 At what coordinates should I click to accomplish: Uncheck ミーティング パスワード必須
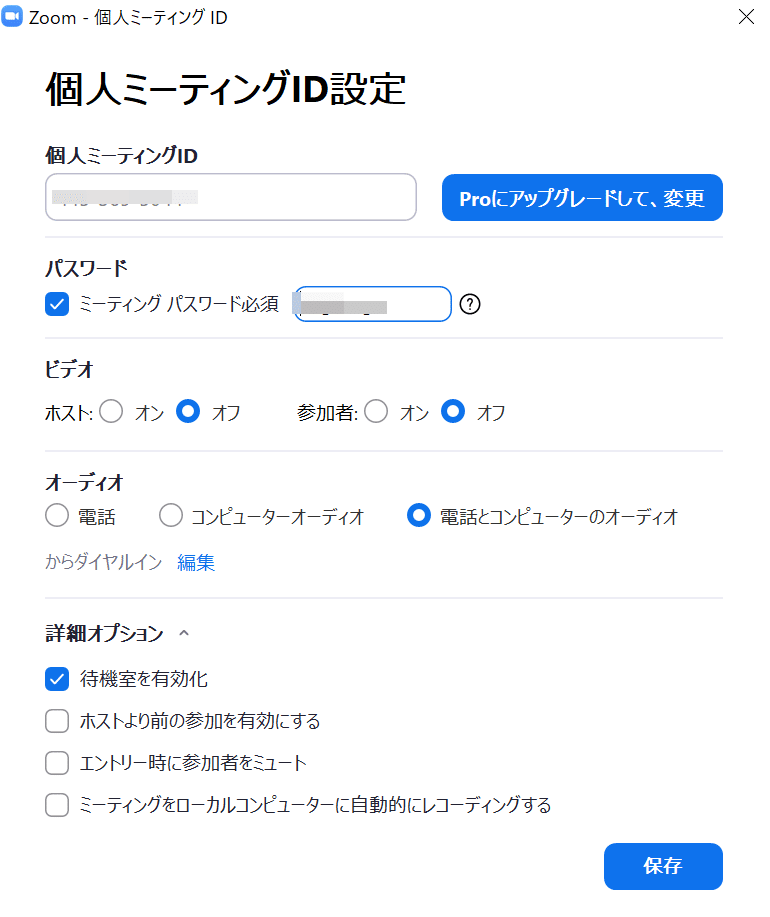(x=57, y=304)
